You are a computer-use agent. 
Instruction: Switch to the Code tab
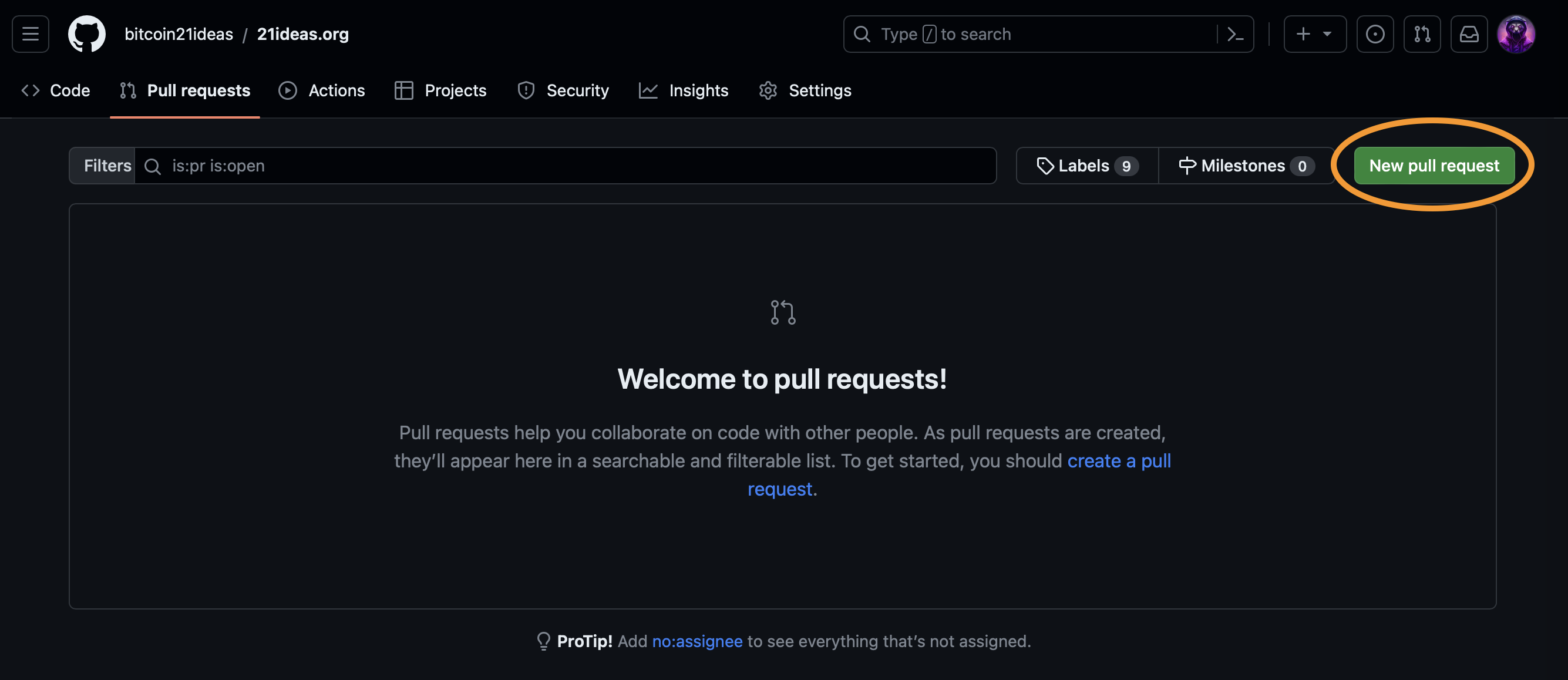click(x=56, y=90)
